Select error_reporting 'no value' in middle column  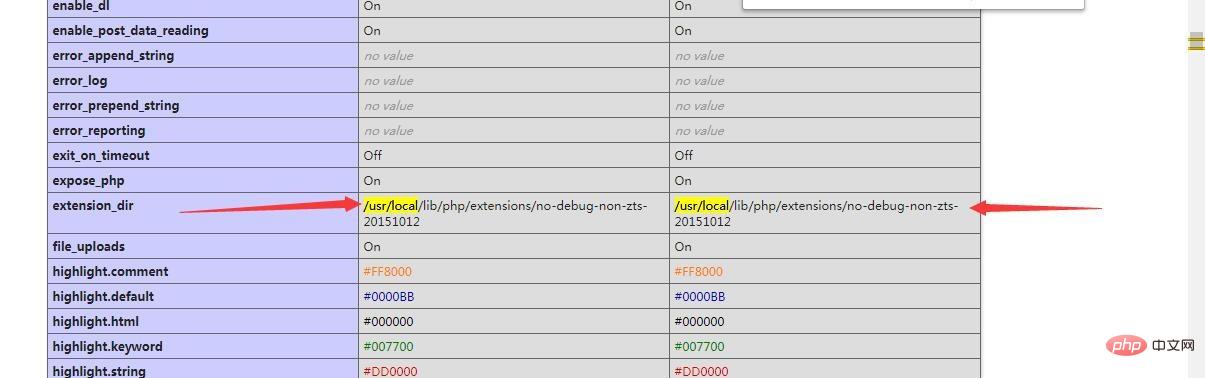388,131
